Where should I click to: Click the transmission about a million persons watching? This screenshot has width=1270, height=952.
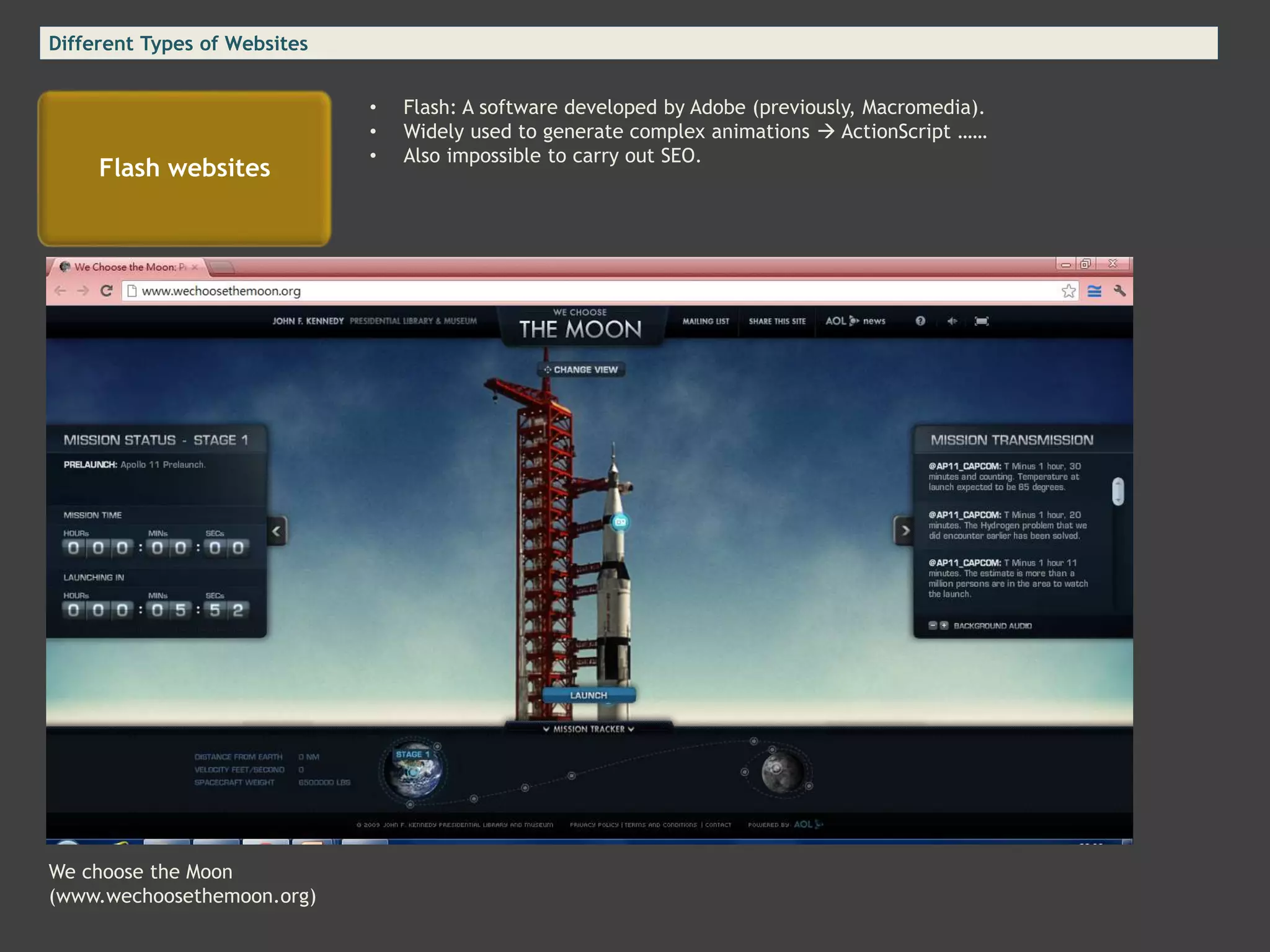1008,578
